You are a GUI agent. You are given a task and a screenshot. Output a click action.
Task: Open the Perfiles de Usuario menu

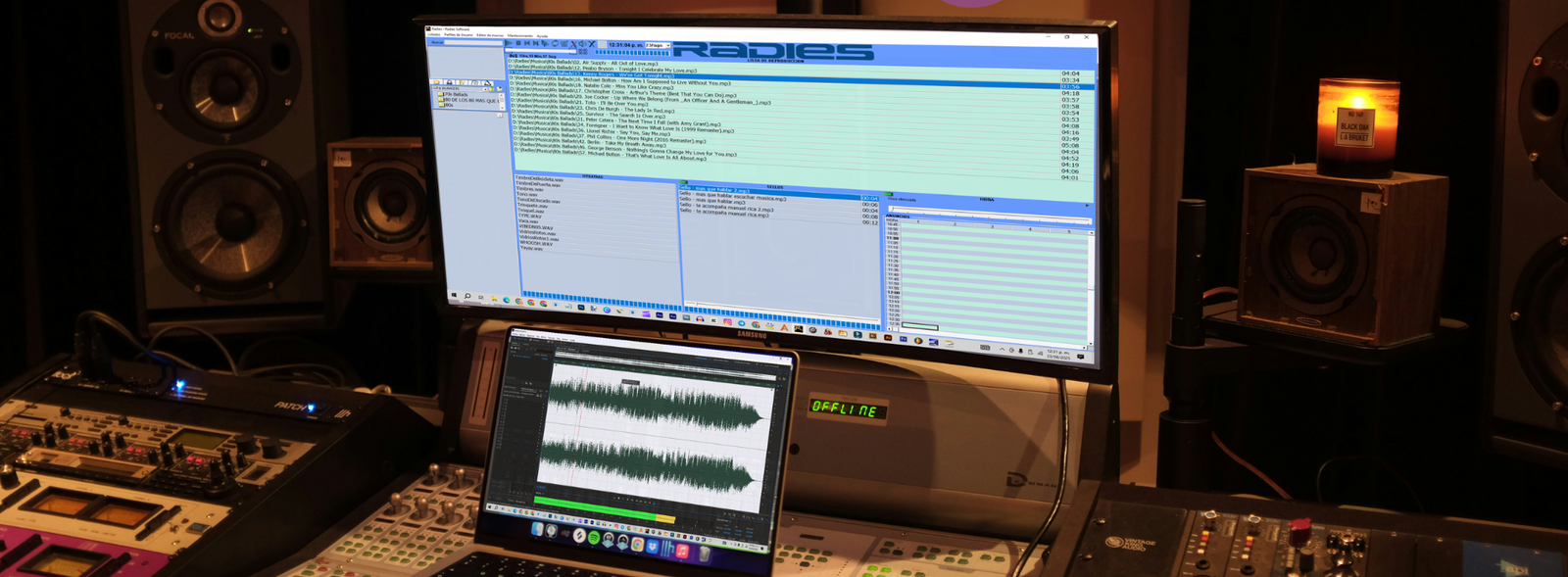pyautogui.click(x=458, y=35)
